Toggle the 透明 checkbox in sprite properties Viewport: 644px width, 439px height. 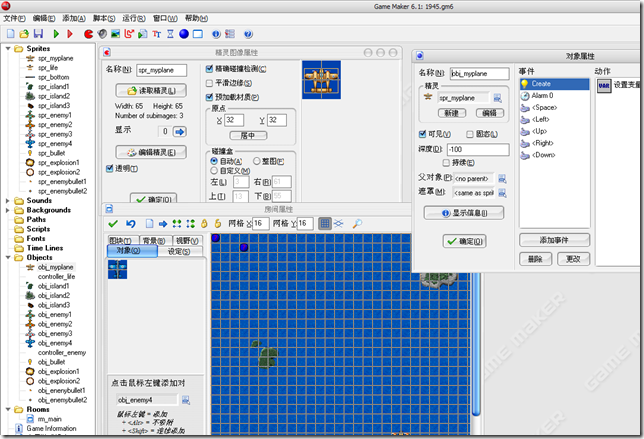[110, 169]
